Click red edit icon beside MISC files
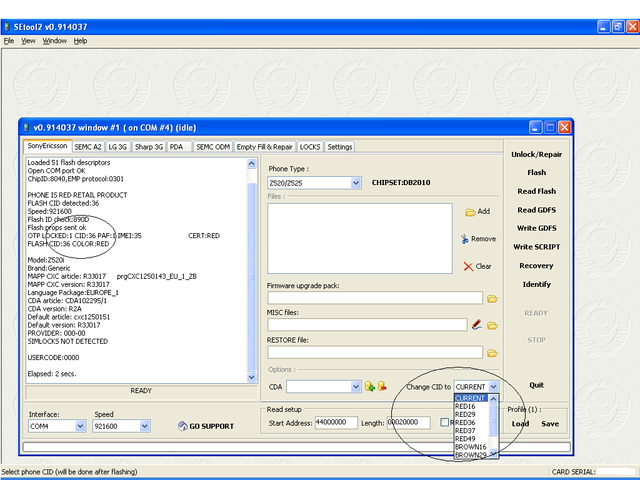The image size is (640, 480). point(476,325)
